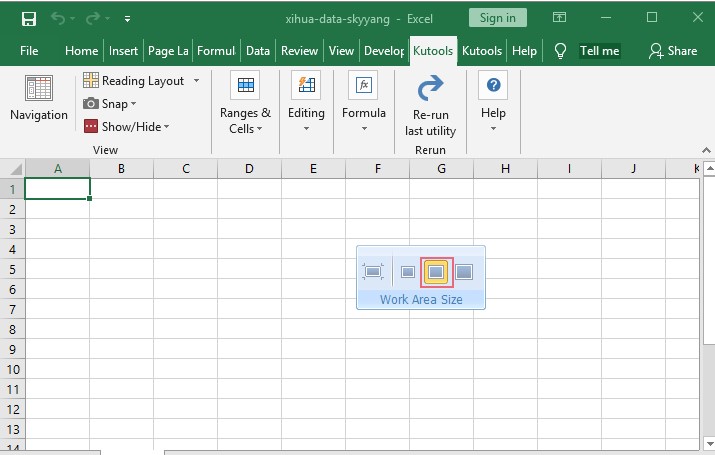
Task: Select column D header
Action: click(x=249, y=169)
